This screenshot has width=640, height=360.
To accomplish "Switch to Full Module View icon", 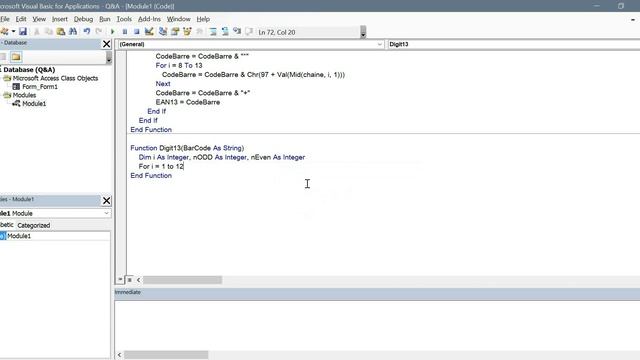I will pos(129,280).
